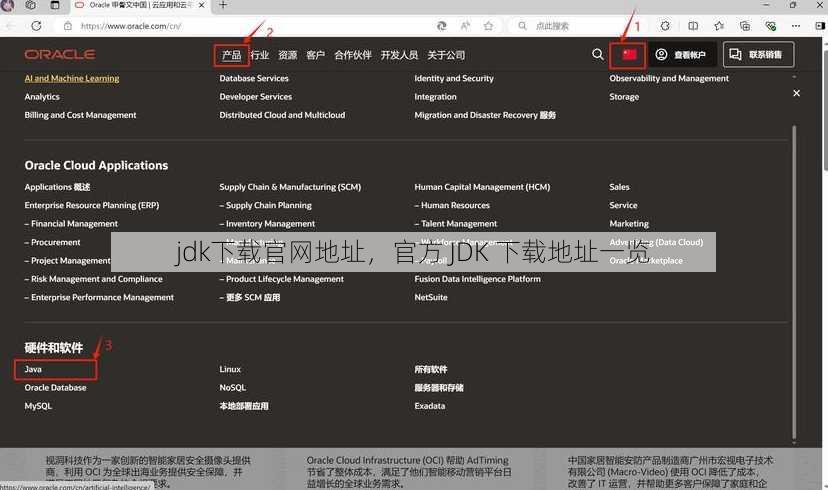Open the NetSuite link
The image size is (828, 490).
coord(431,297)
